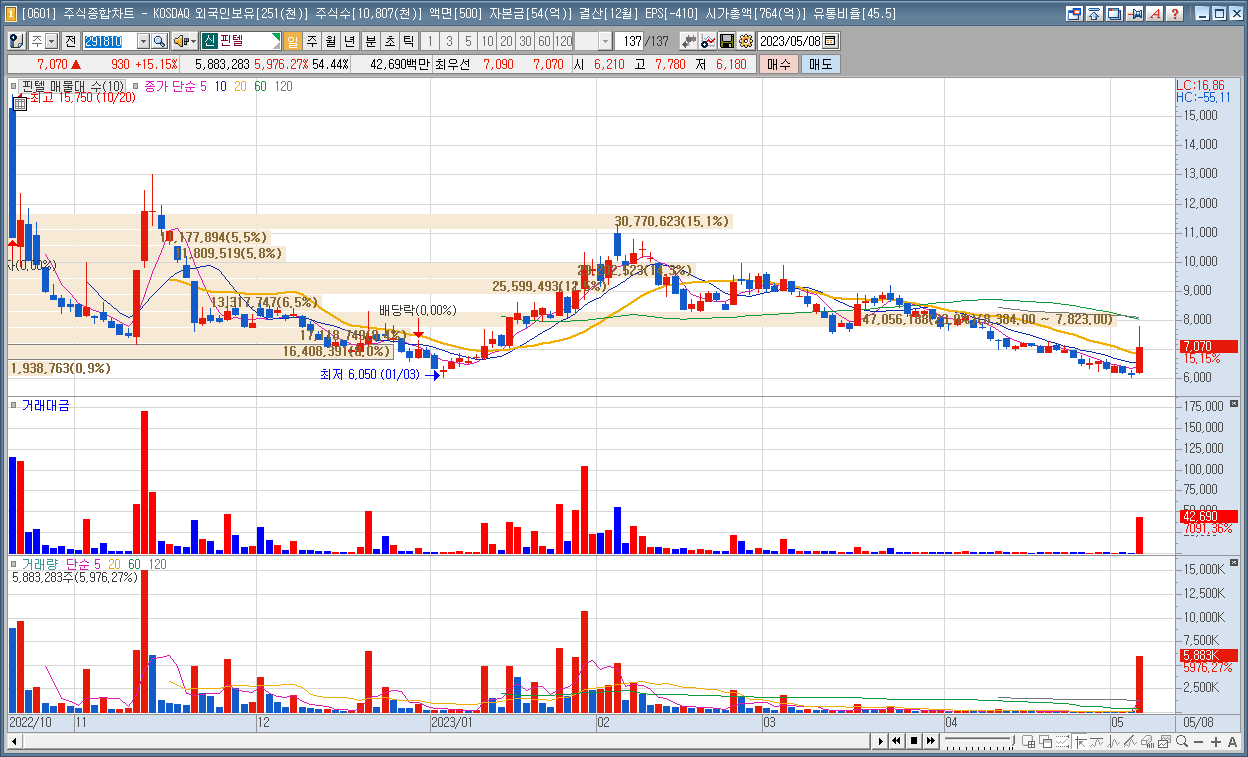The image size is (1248, 757).
Task: Open 거래대금 indicator menu square
Action: tap(14, 405)
